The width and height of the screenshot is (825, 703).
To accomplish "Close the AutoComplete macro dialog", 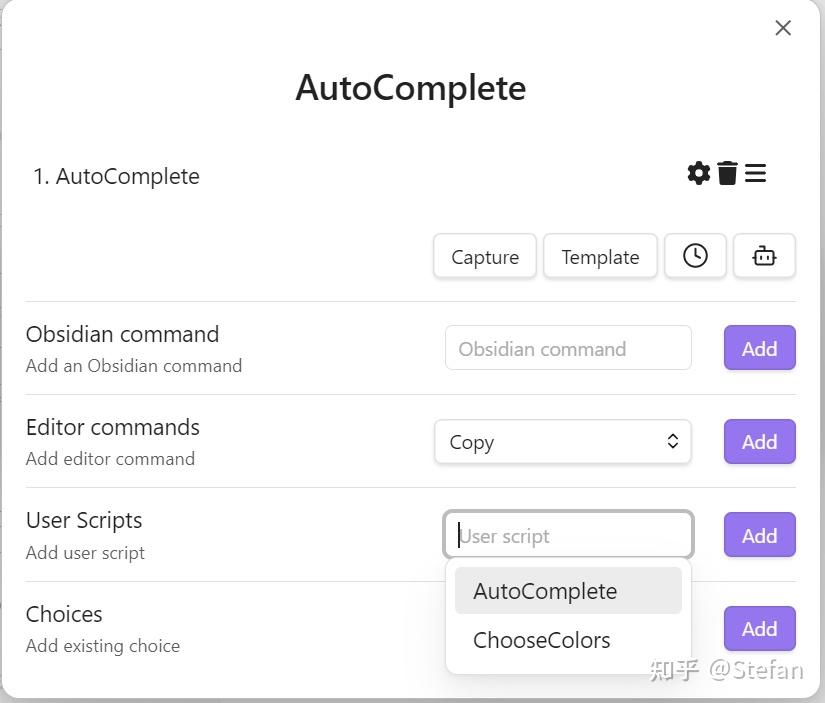I will click(x=783, y=28).
